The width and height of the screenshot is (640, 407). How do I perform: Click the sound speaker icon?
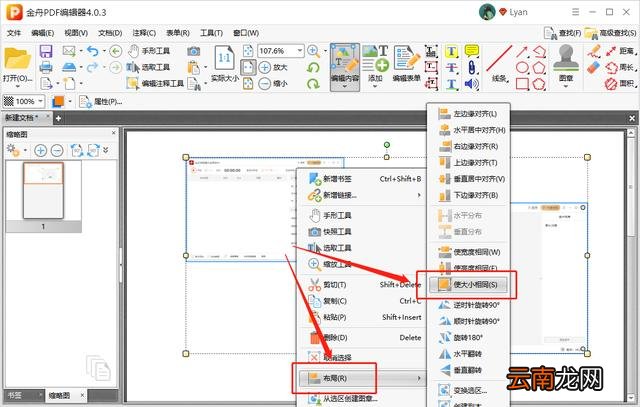(471, 83)
